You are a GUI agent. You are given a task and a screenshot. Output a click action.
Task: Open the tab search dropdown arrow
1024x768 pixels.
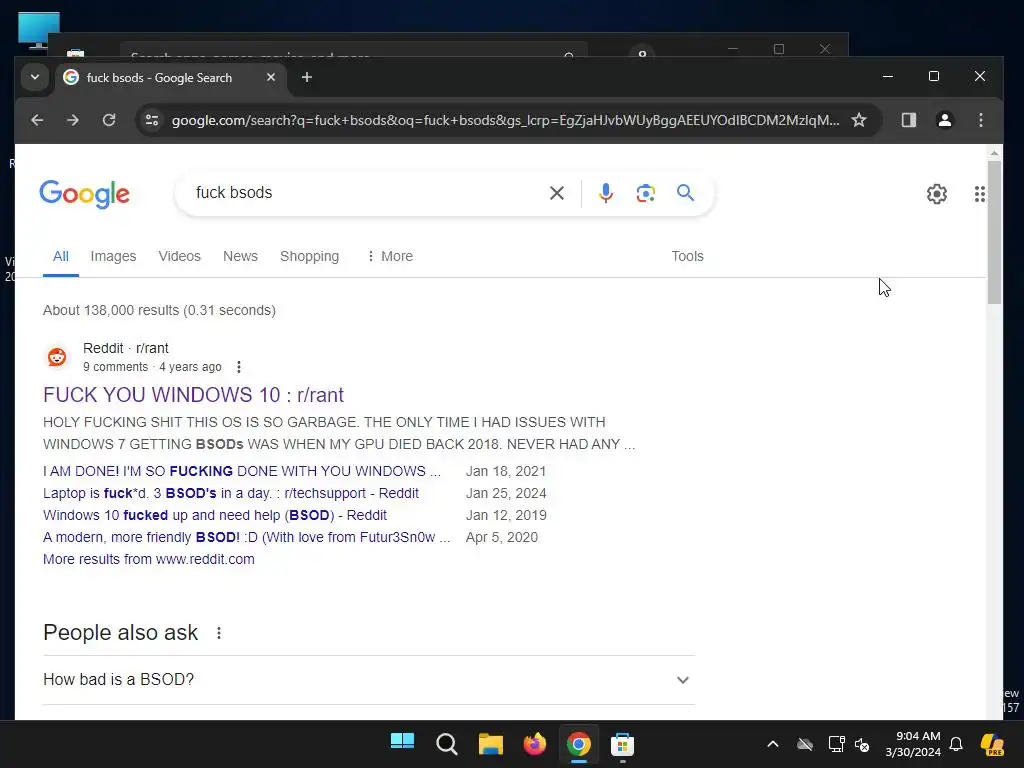click(35, 77)
